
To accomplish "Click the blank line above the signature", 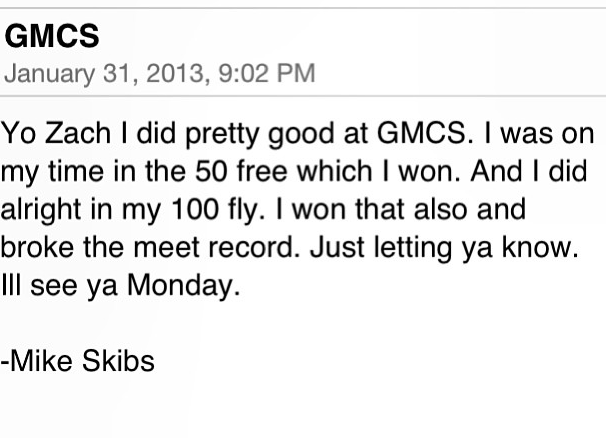I will pyautogui.click(x=303, y=323).
